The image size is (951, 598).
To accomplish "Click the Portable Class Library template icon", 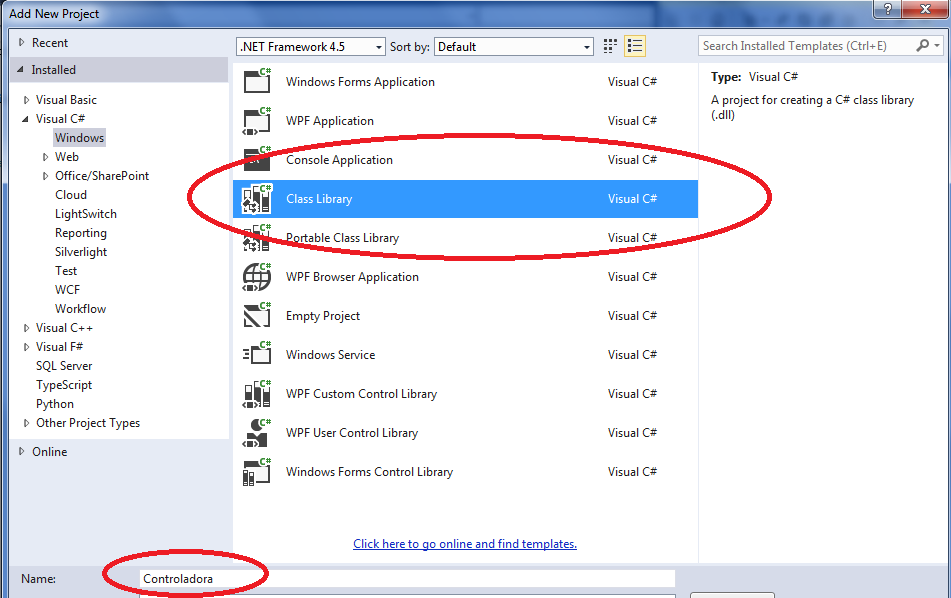I will coord(257,238).
